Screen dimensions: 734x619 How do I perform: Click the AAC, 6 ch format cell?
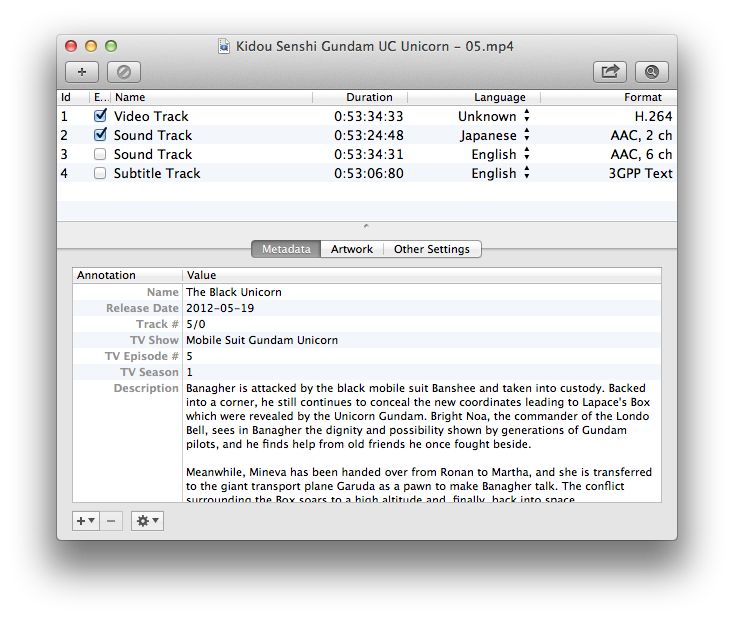[641, 155]
